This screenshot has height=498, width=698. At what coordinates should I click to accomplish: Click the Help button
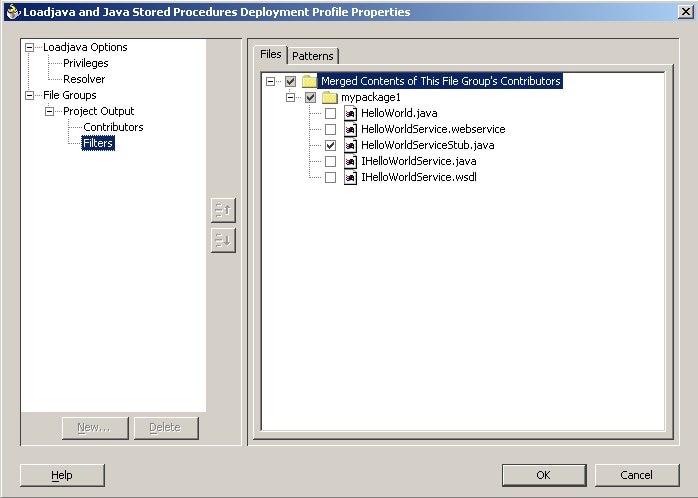click(x=62, y=475)
